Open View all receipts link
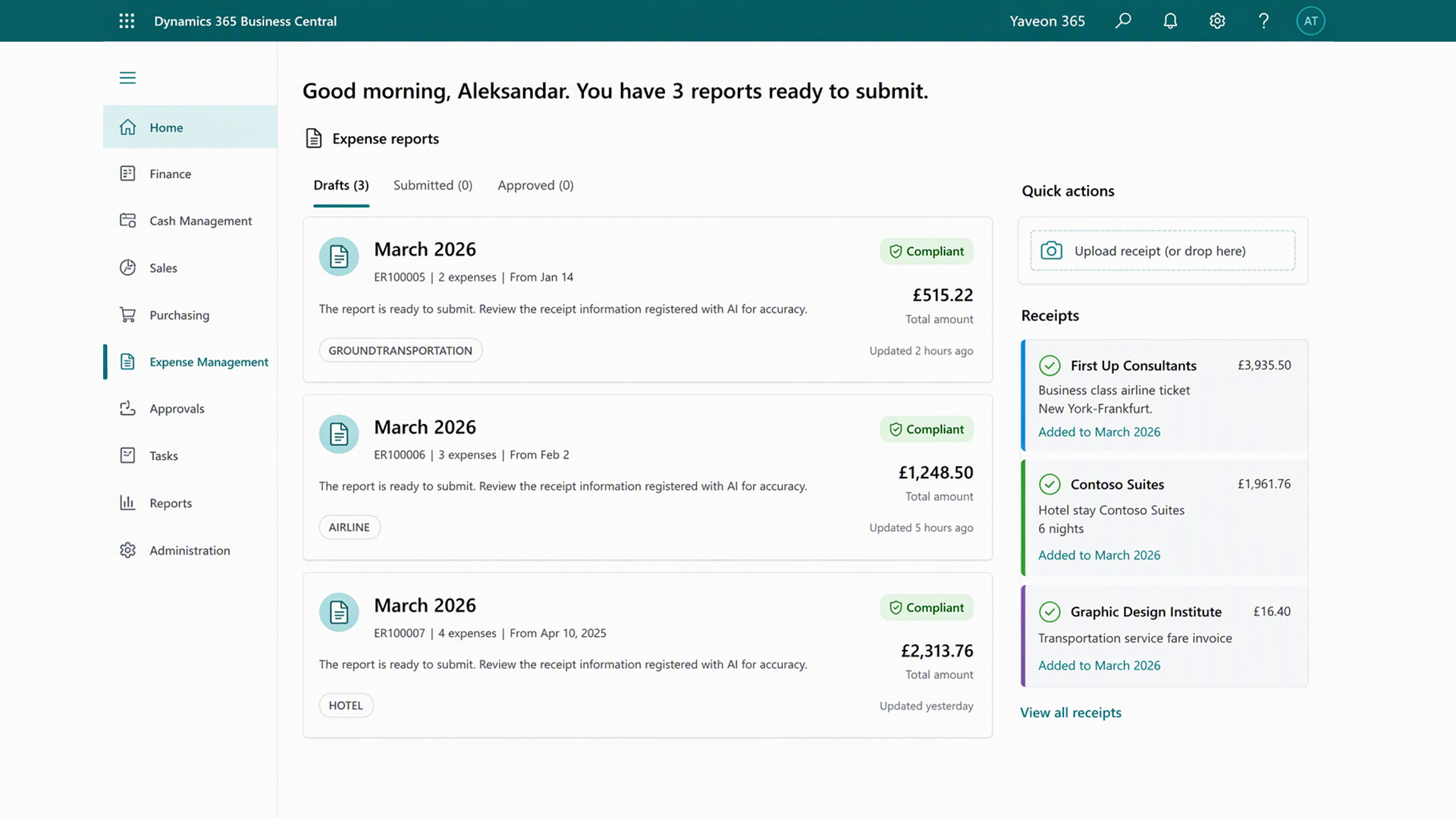1456x819 pixels. 1071,713
